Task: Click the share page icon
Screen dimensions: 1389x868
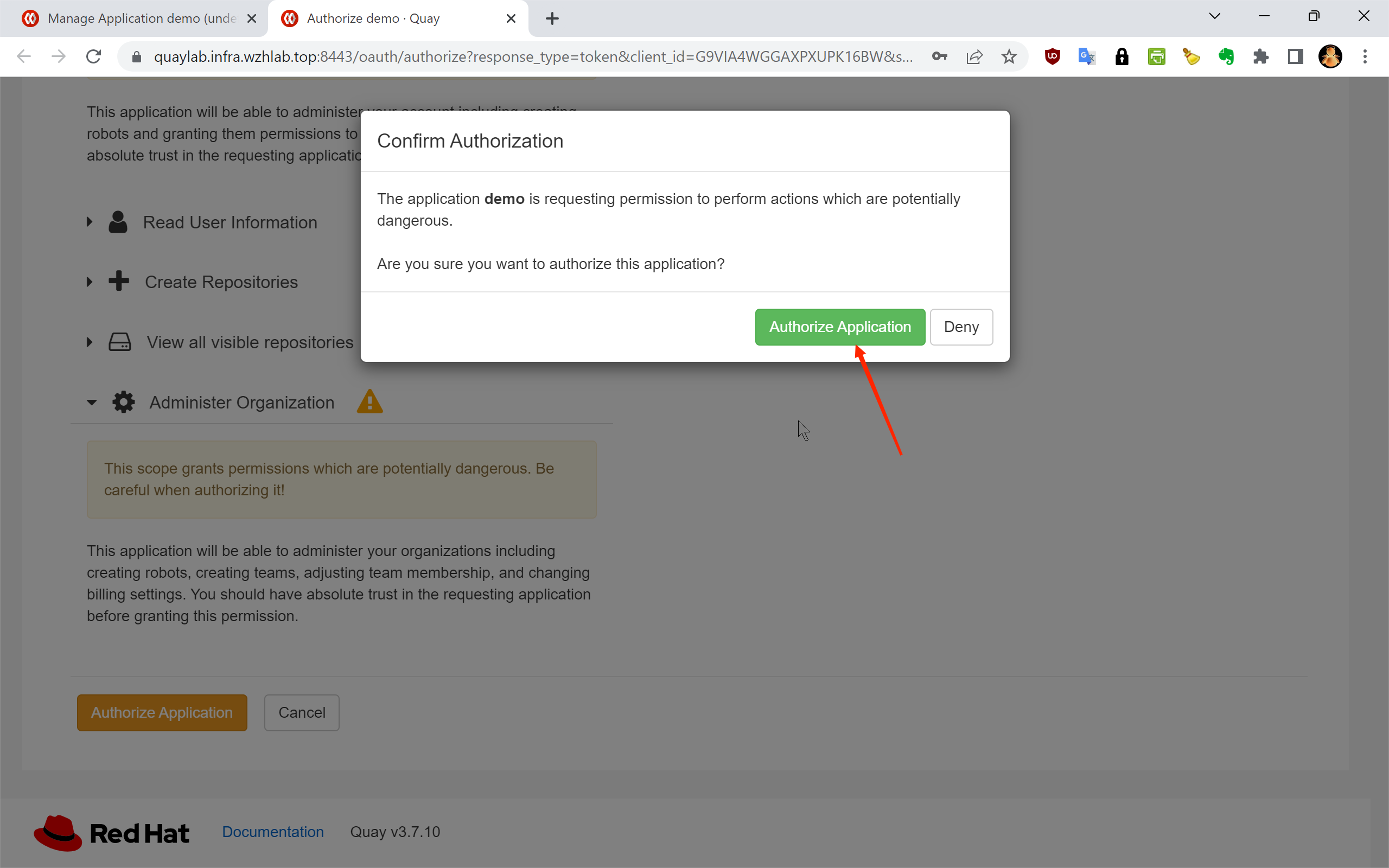Action: tap(974, 56)
